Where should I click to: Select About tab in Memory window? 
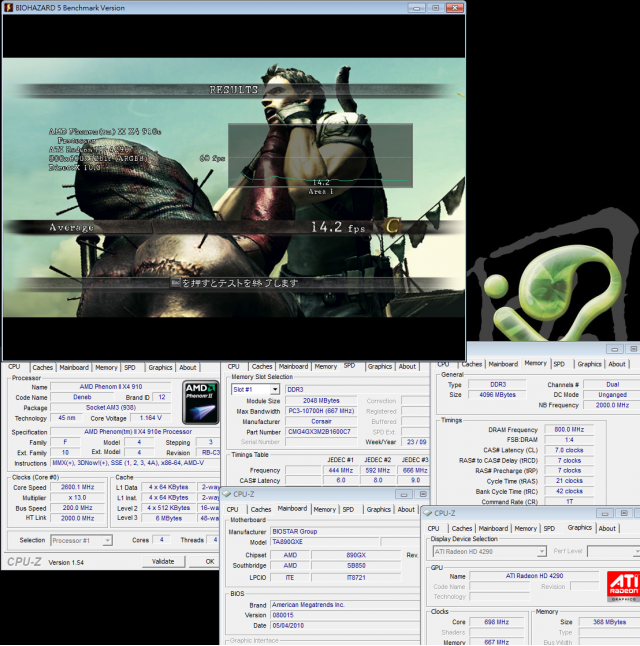(x=617, y=364)
